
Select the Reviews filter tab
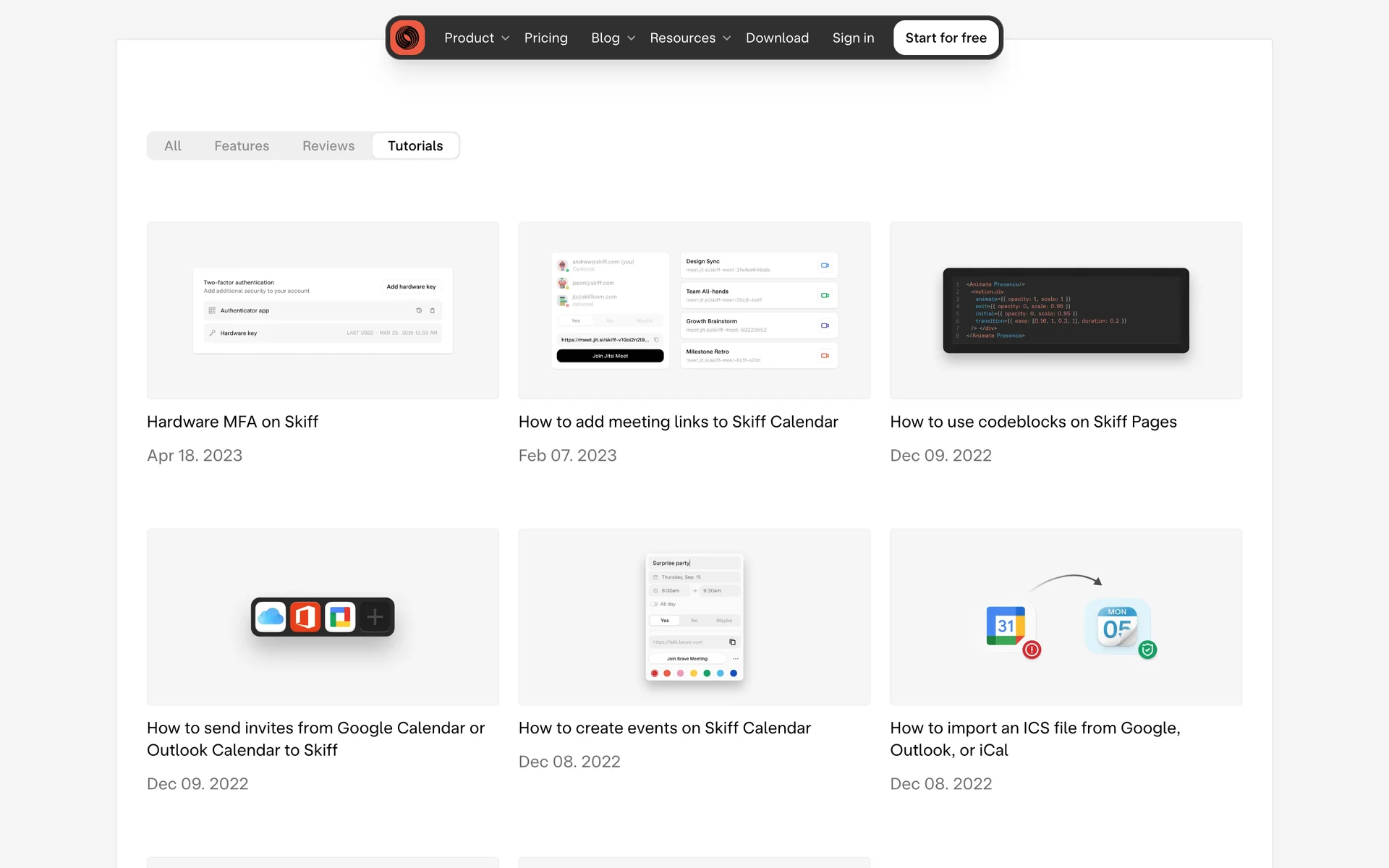328,146
